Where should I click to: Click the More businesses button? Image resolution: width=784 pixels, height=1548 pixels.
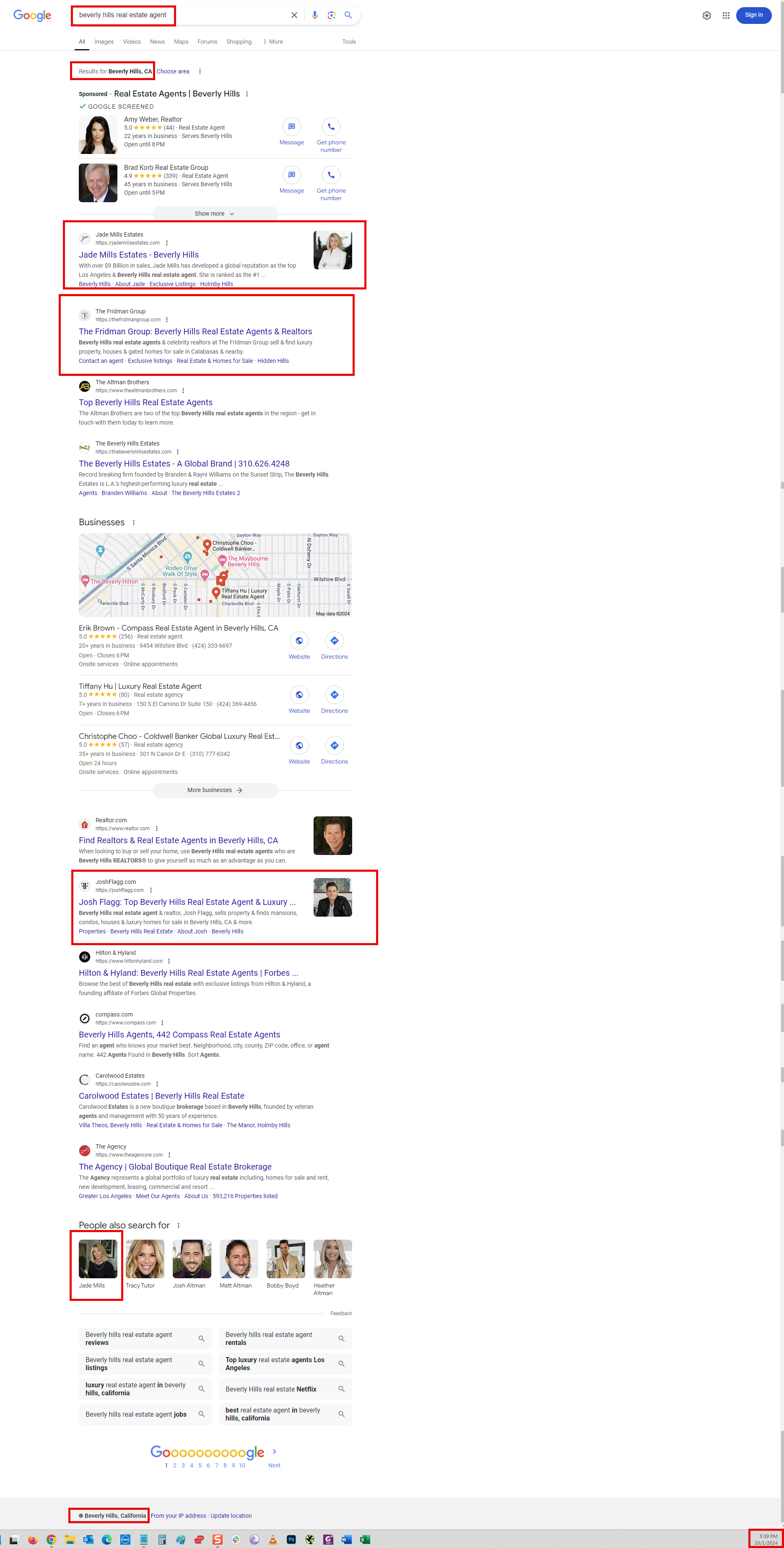click(x=215, y=790)
